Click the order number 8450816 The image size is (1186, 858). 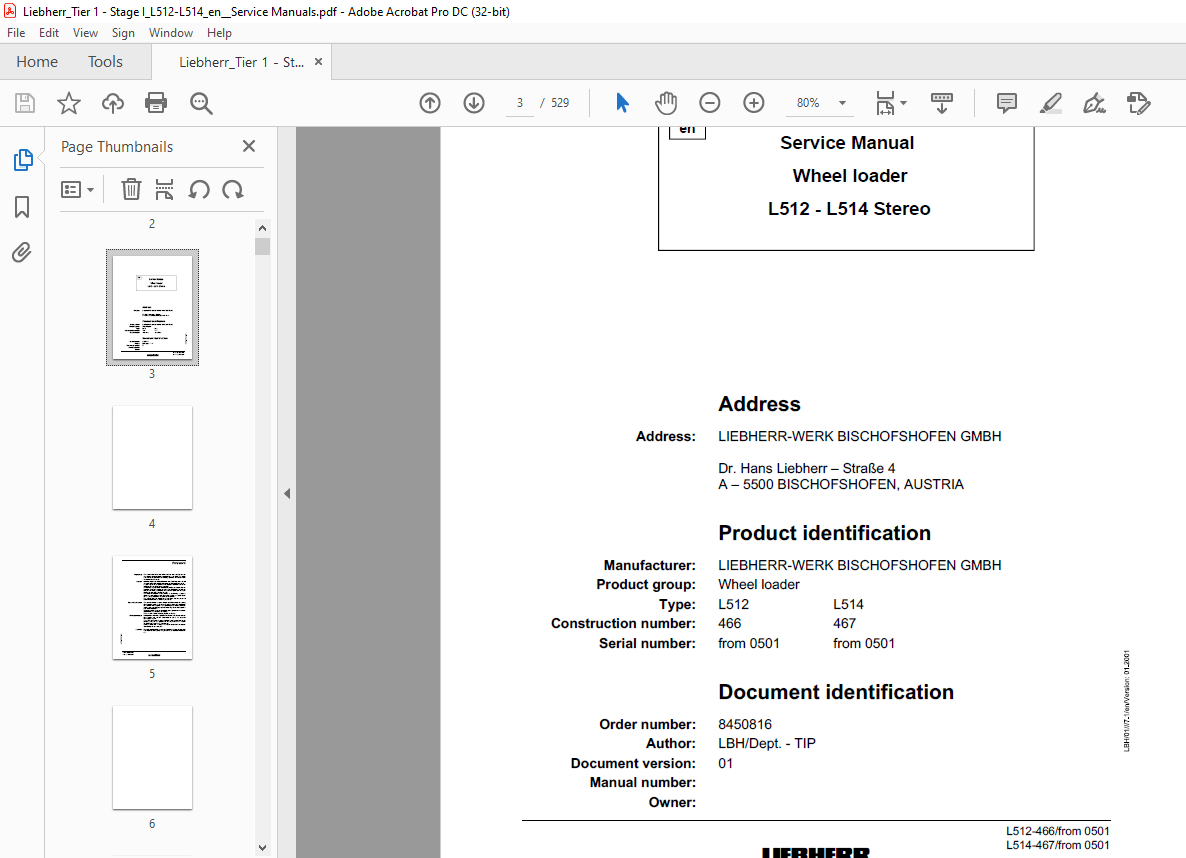745,724
